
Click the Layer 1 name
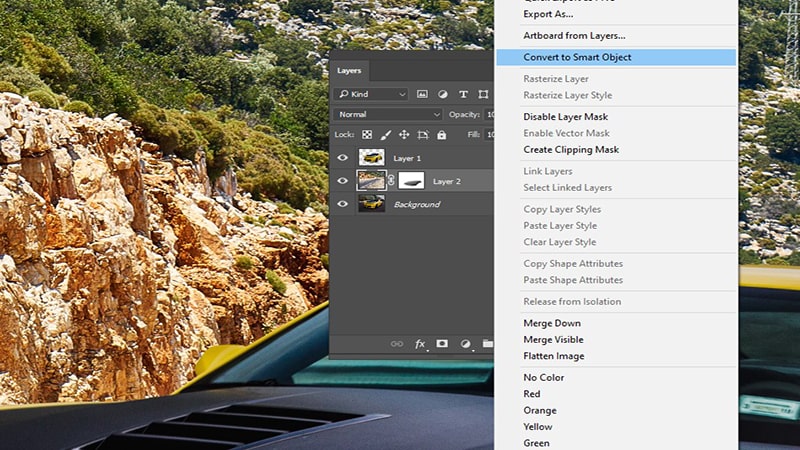(407, 158)
